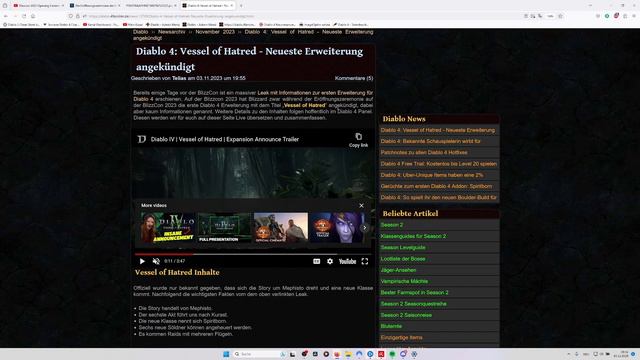This screenshot has width=640, height=360.
Task: Click the video title 'Diablo IV | Vessel of Hatred'
Action: [224, 139]
